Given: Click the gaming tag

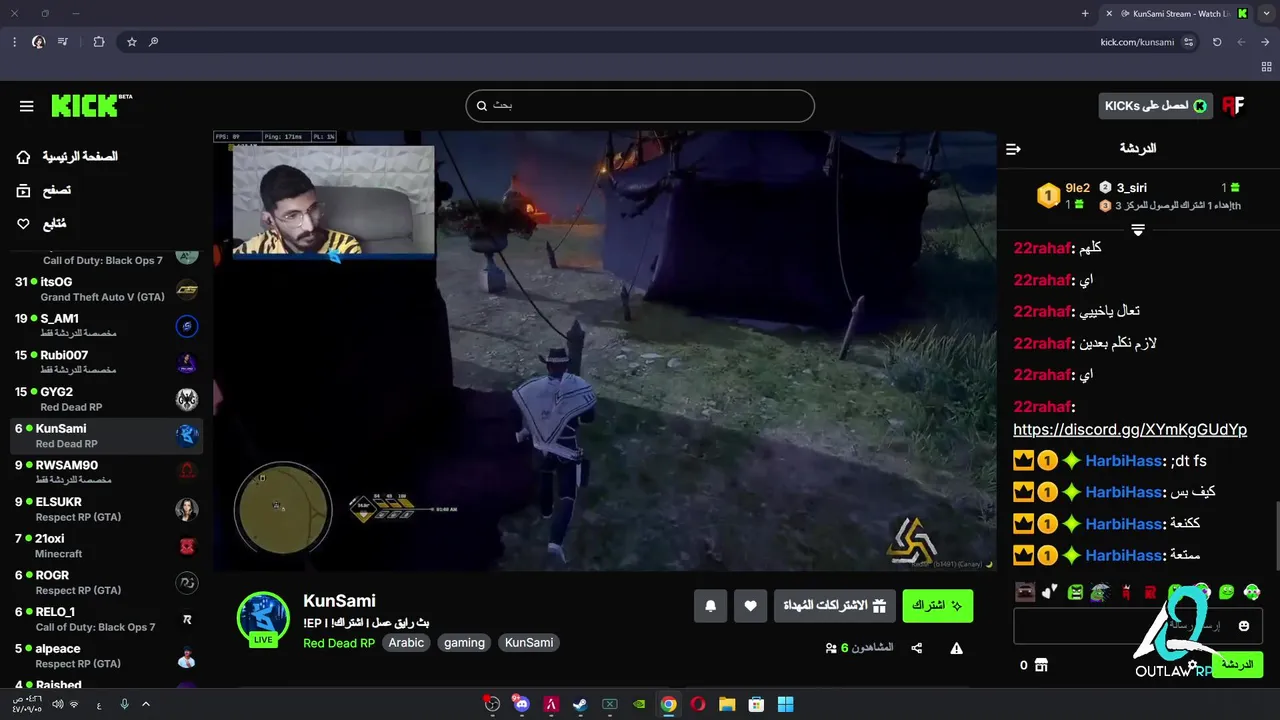Looking at the screenshot, I should [464, 643].
